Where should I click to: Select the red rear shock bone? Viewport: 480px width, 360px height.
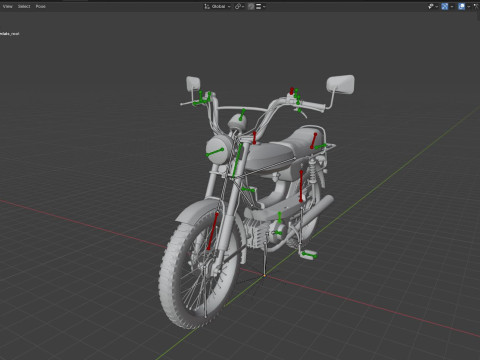(x=301, y=186)
